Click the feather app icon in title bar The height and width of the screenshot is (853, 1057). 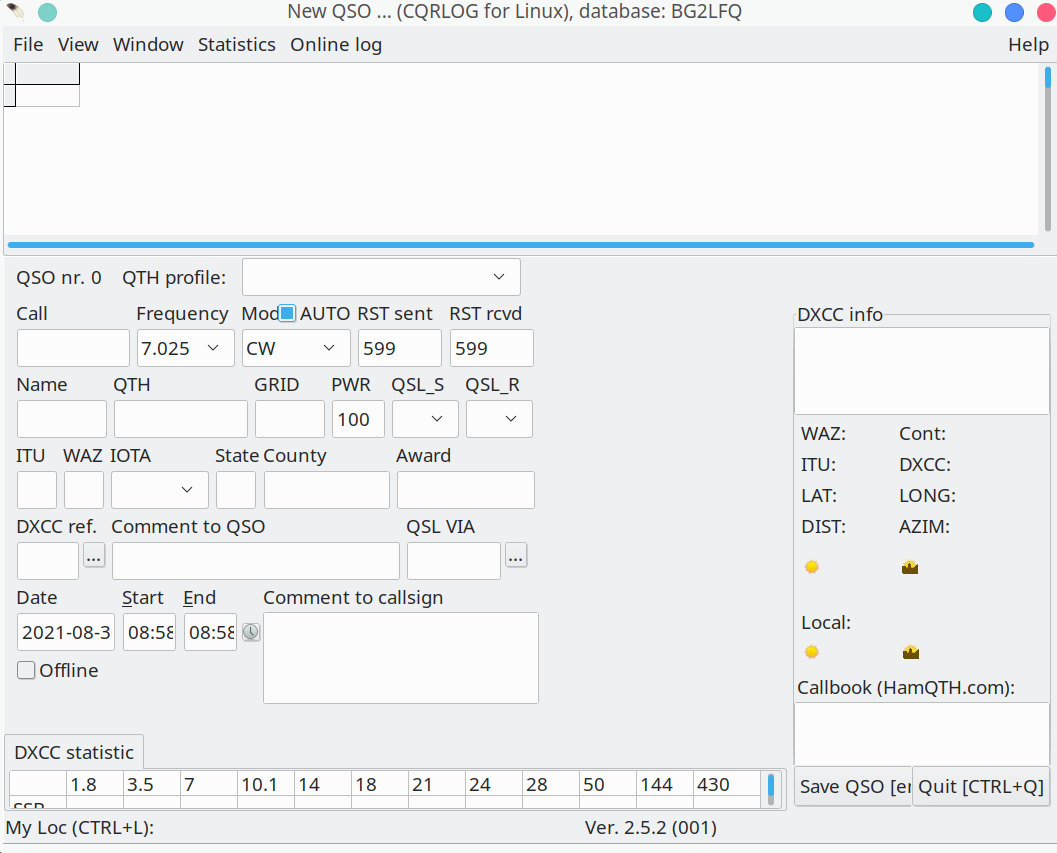coord(16,11)
